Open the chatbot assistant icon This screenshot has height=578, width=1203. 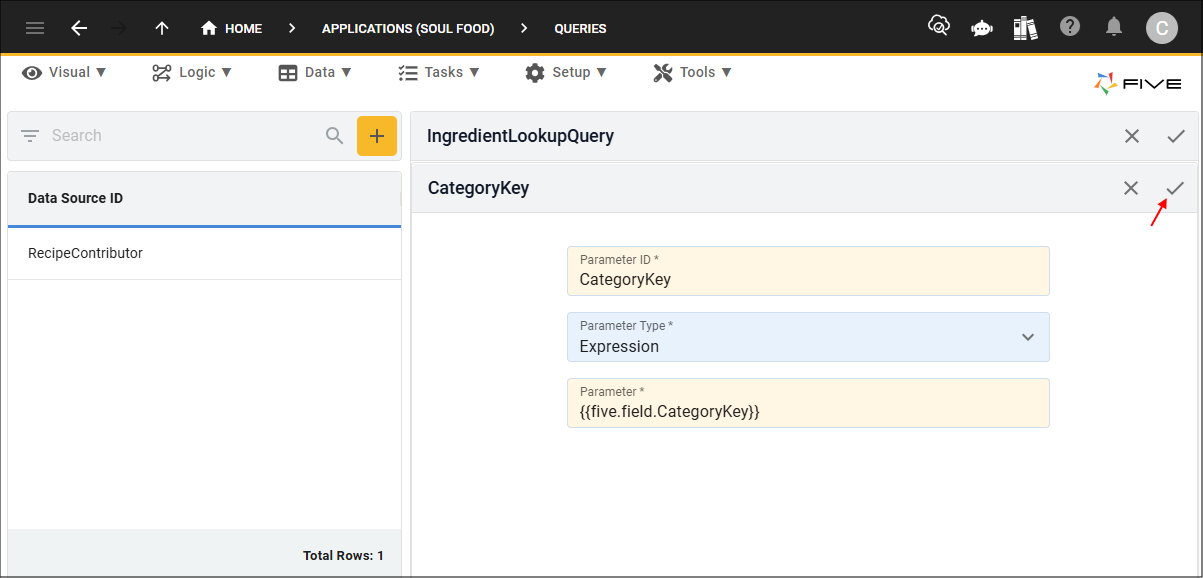(x=982, y=28)
